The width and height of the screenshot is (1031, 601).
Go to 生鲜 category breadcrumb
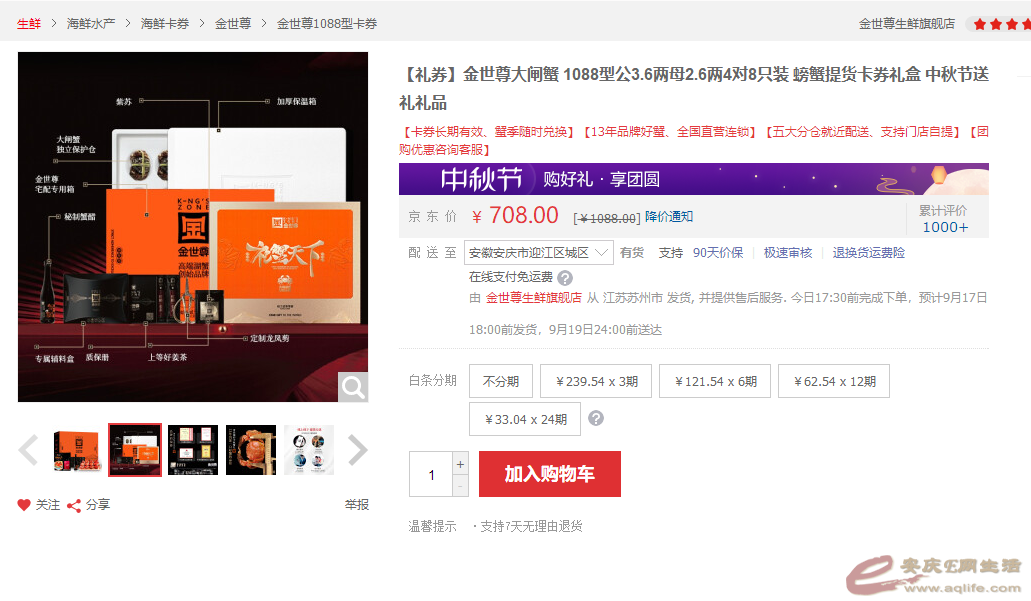[x=29, y=23]
